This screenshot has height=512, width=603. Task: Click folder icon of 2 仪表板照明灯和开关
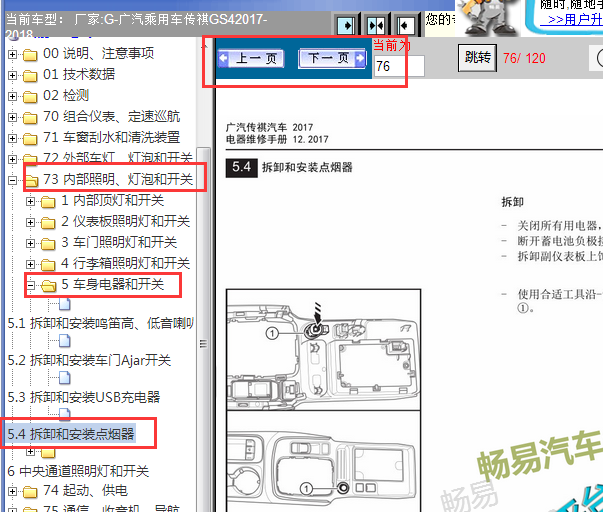[x=48, y=223]
